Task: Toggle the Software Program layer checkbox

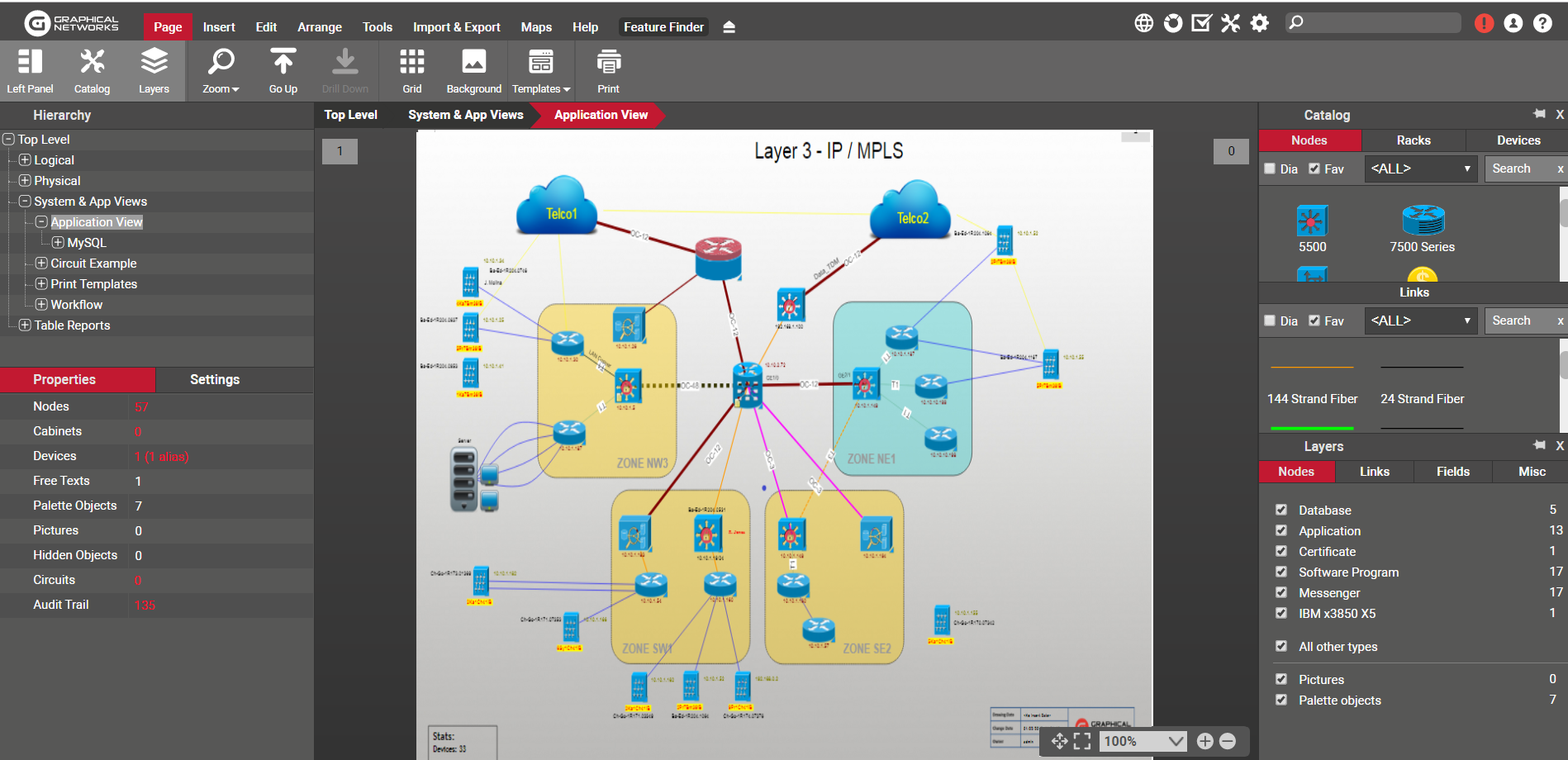Action: pos(1281,572)
